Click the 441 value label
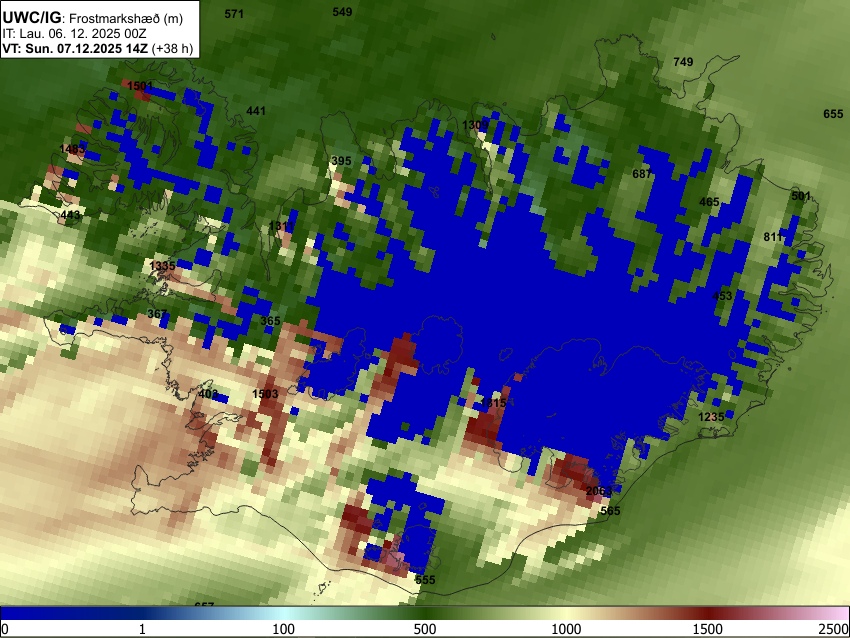The width and height of the screenshot is (850, 638). pyautogui.click(x=256, y=111)
